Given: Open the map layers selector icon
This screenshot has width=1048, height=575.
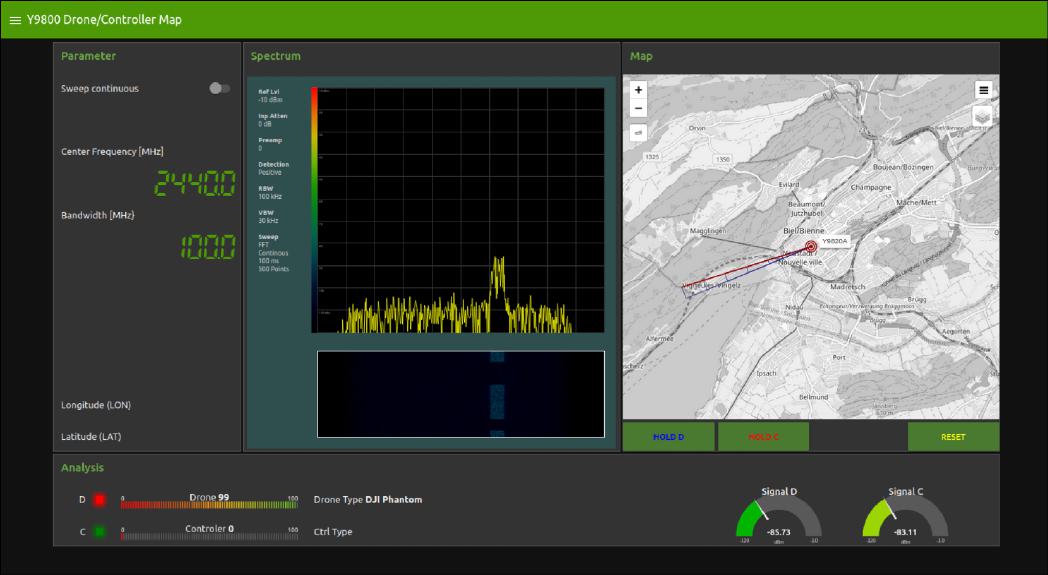Looking at the screenshot, I should (x=982, y=116).
